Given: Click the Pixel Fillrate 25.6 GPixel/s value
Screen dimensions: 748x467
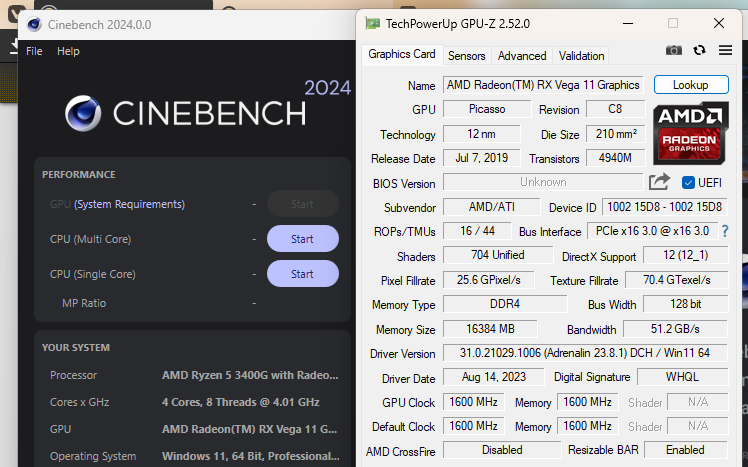Looking at the screenshot, I should pyautogui.click(x=488, y=280).
